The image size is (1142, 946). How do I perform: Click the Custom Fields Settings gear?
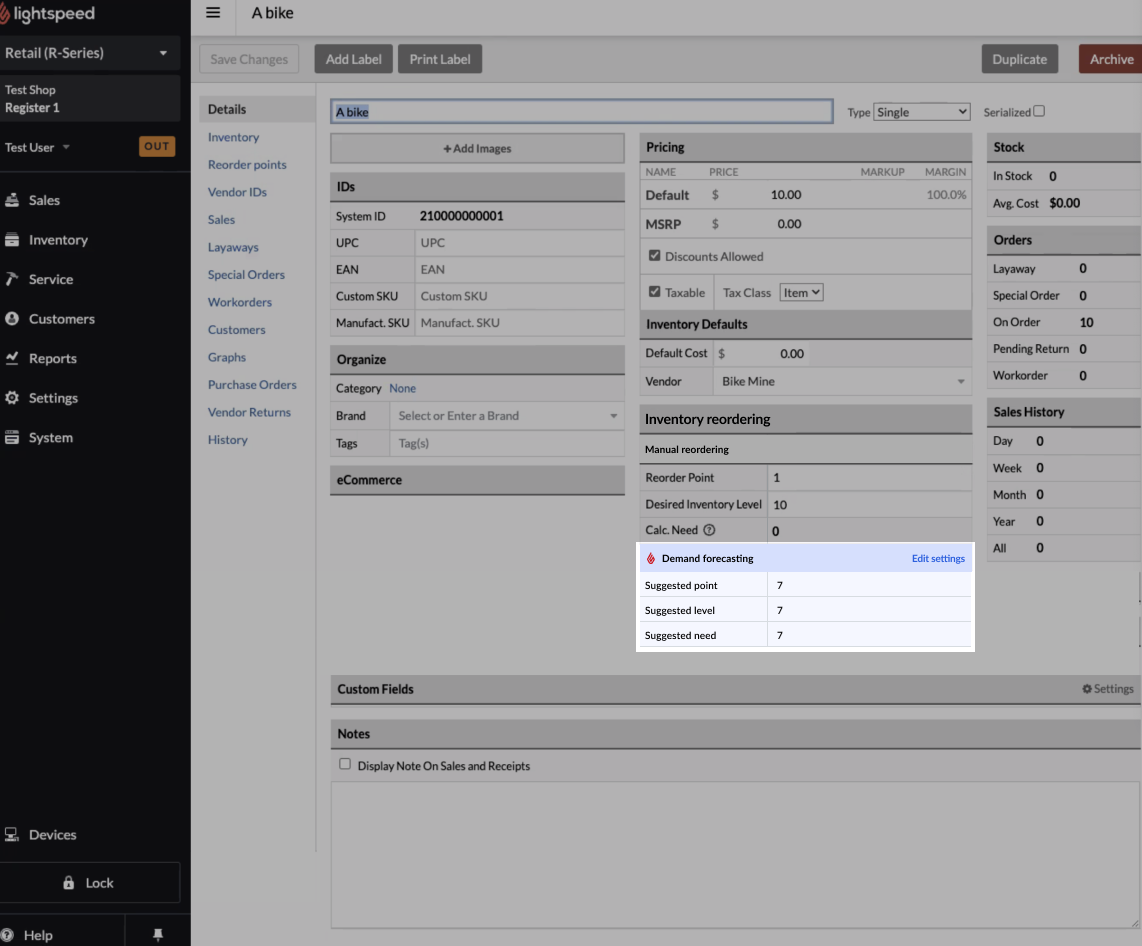click(1087, 689)
